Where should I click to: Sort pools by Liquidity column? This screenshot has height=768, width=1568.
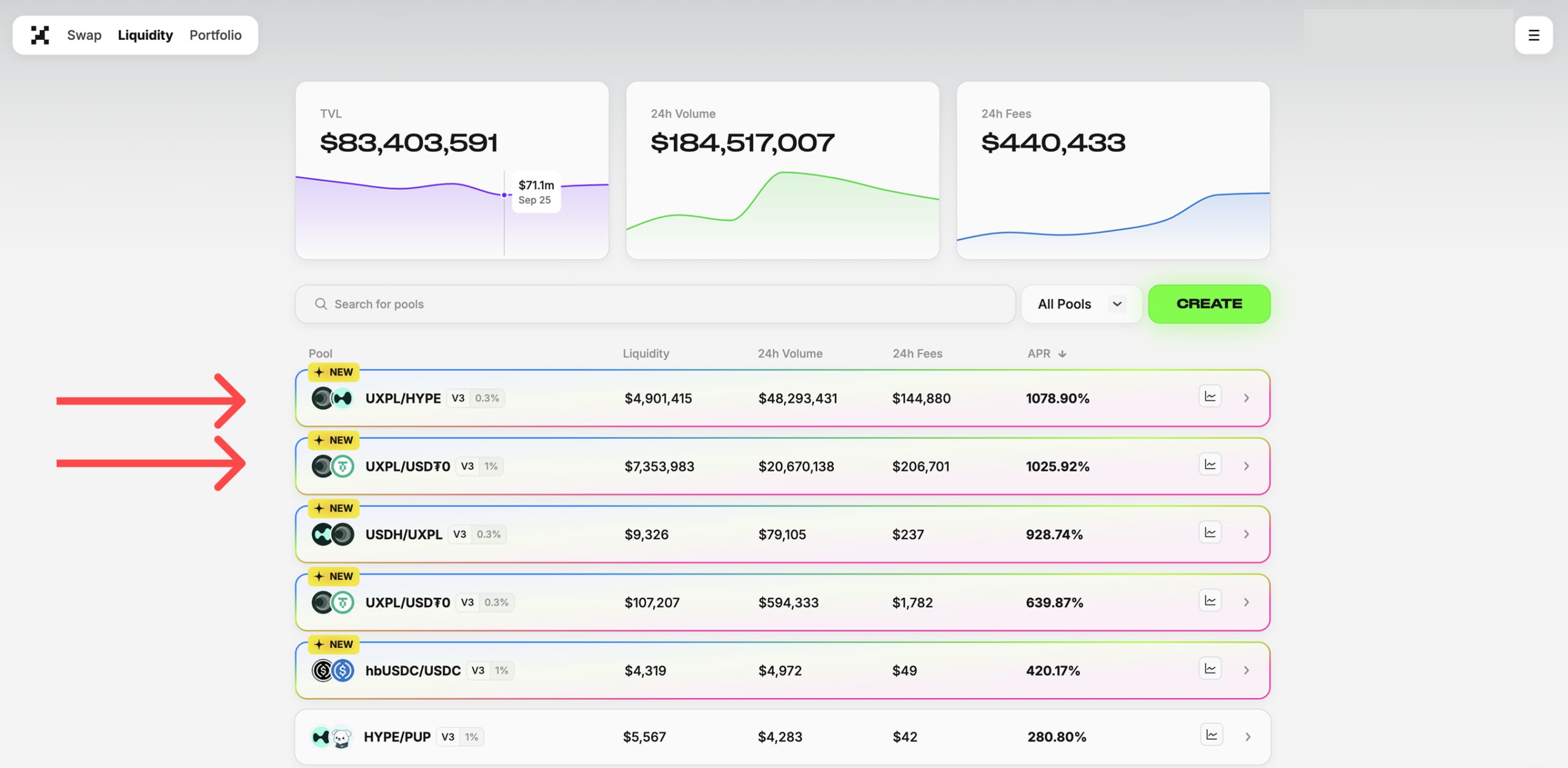(x=646, y=353)
